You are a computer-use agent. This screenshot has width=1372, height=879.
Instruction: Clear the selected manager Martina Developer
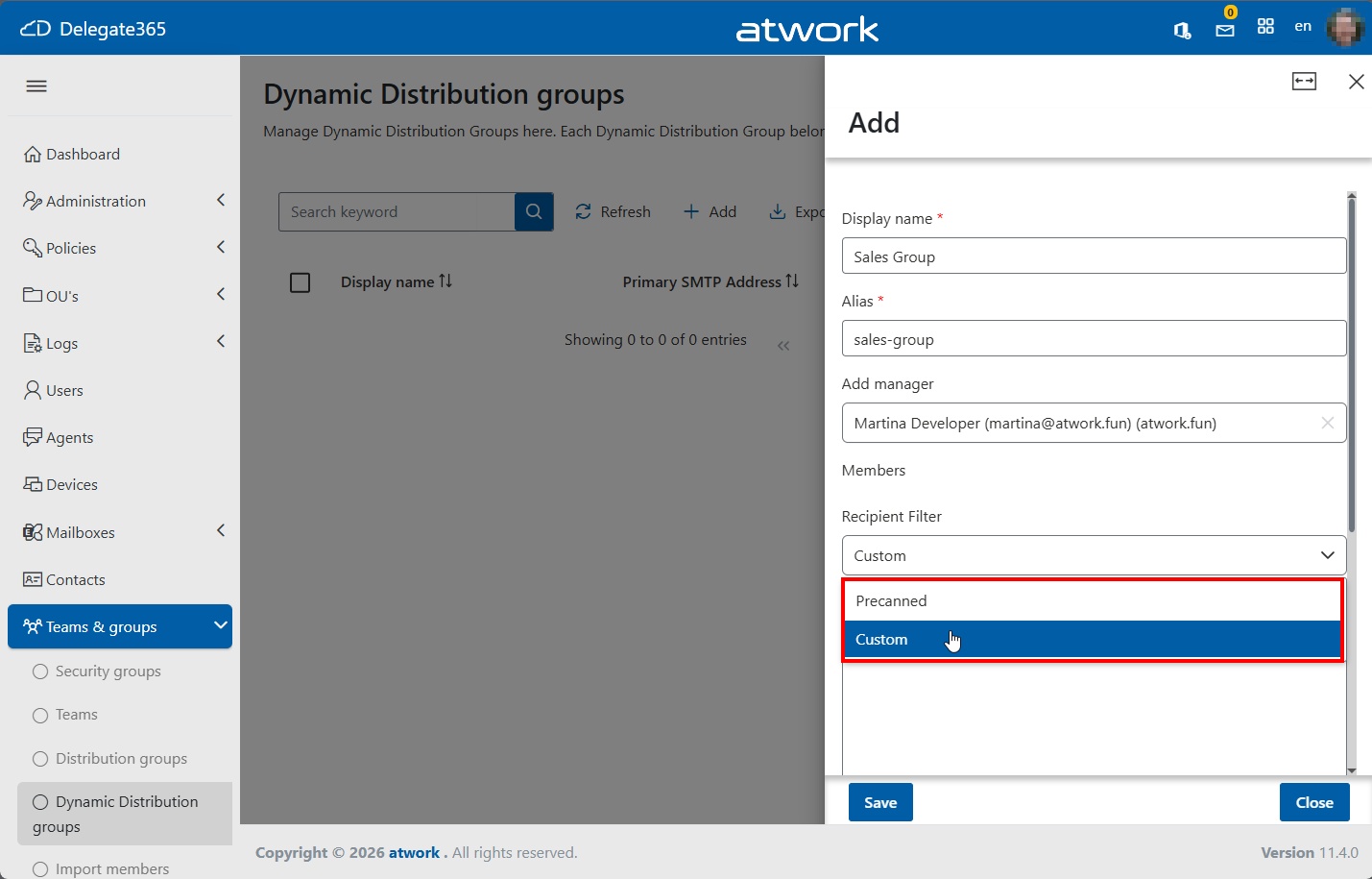tap(1328, 423)
